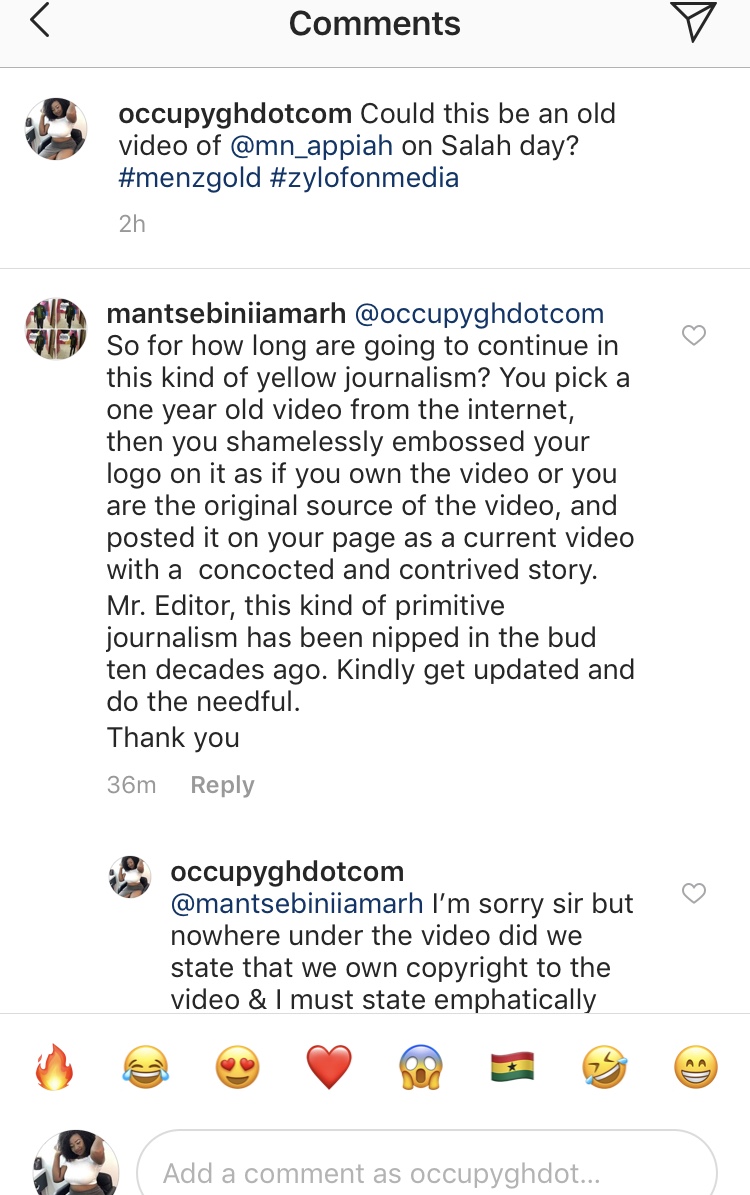This screenshot has width=750, height=1195.
Task: Insert the tears of joy emoji
Action: [x=146, y=1067]
